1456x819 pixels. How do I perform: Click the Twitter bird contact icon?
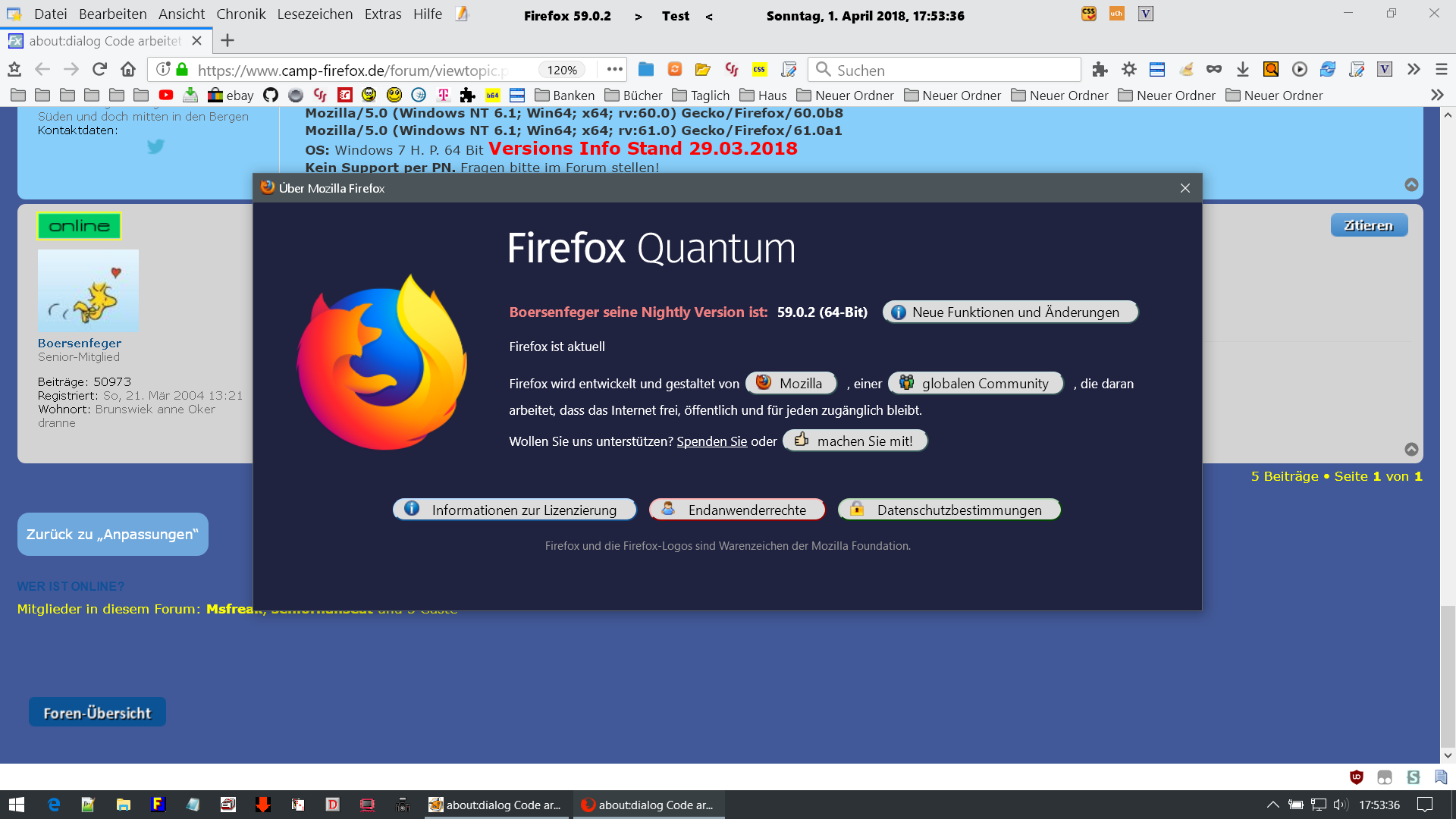point(155,146)
